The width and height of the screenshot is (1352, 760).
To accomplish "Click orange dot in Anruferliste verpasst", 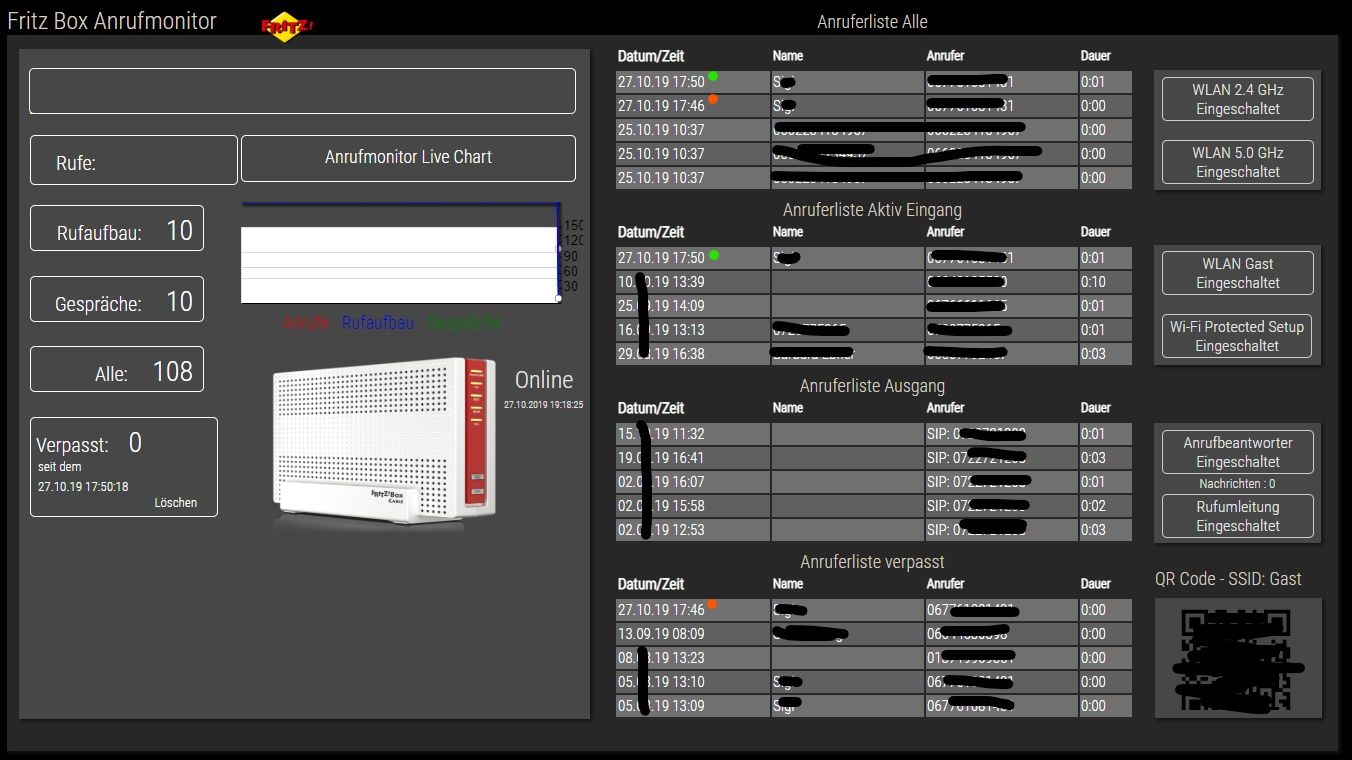I will [x=713, y=604].
